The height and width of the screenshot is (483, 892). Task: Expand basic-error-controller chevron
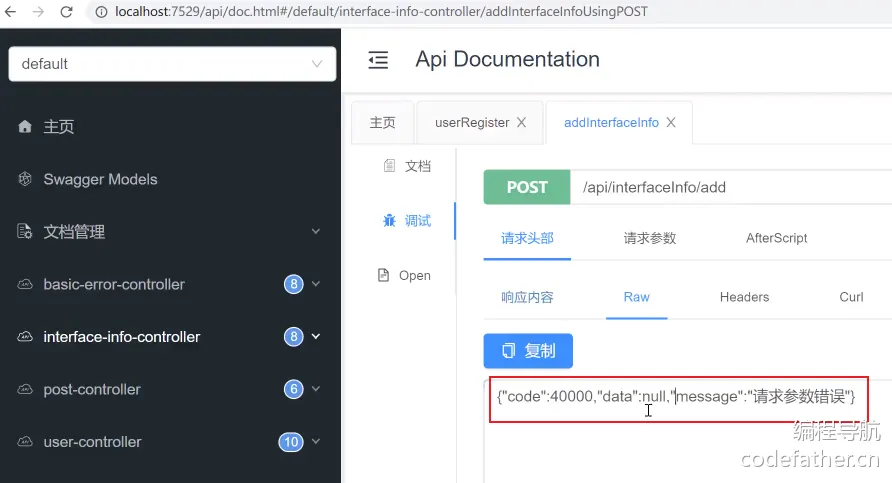[316, 284]
